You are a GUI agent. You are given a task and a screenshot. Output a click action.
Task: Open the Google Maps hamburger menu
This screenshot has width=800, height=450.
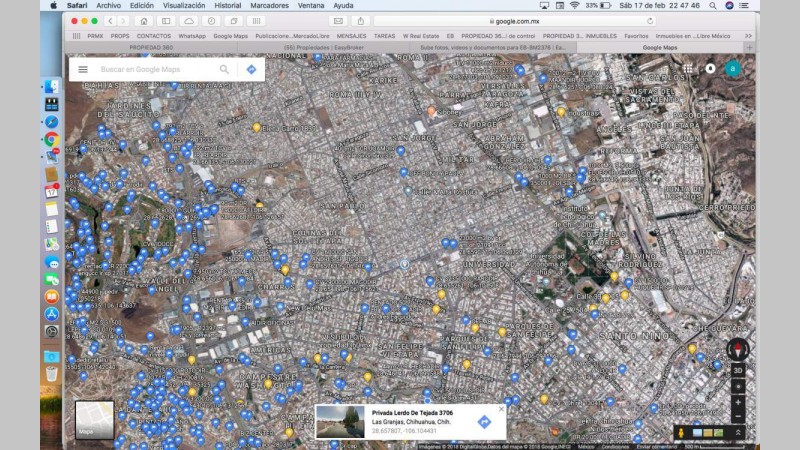tap(83, 70)
